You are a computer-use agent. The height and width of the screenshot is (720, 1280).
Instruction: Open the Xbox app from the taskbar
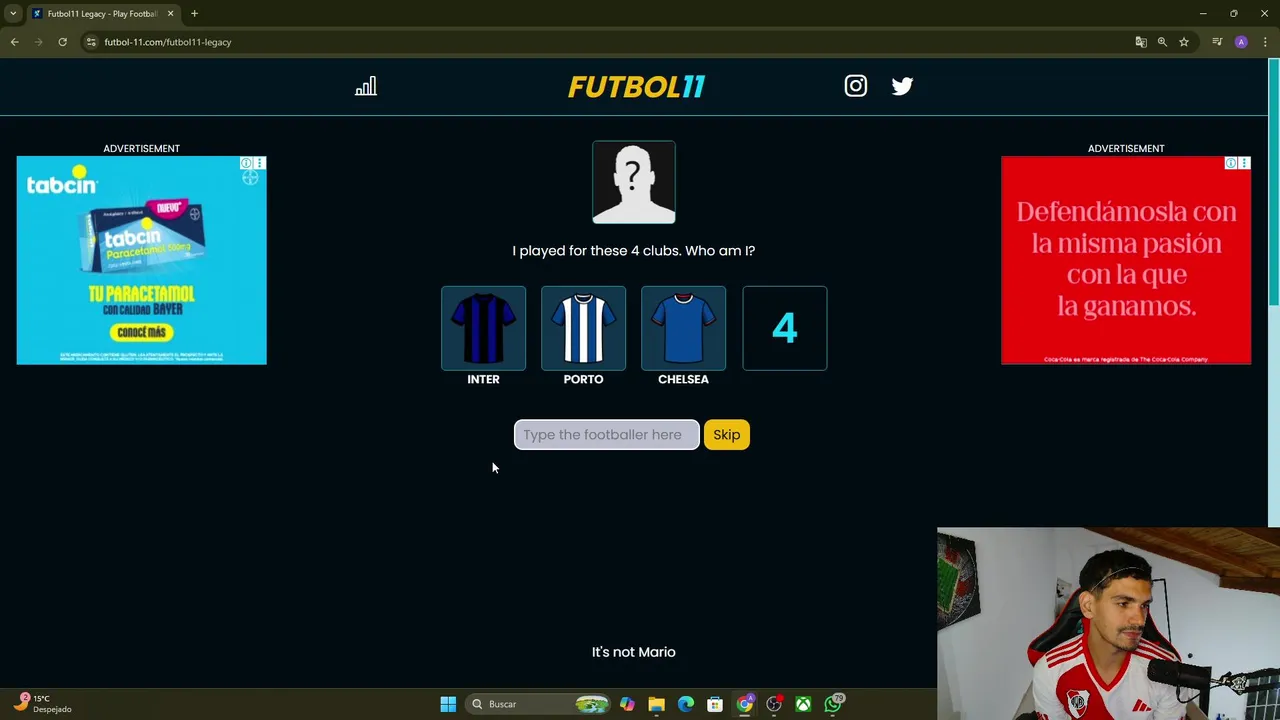(x=803, y=704)
